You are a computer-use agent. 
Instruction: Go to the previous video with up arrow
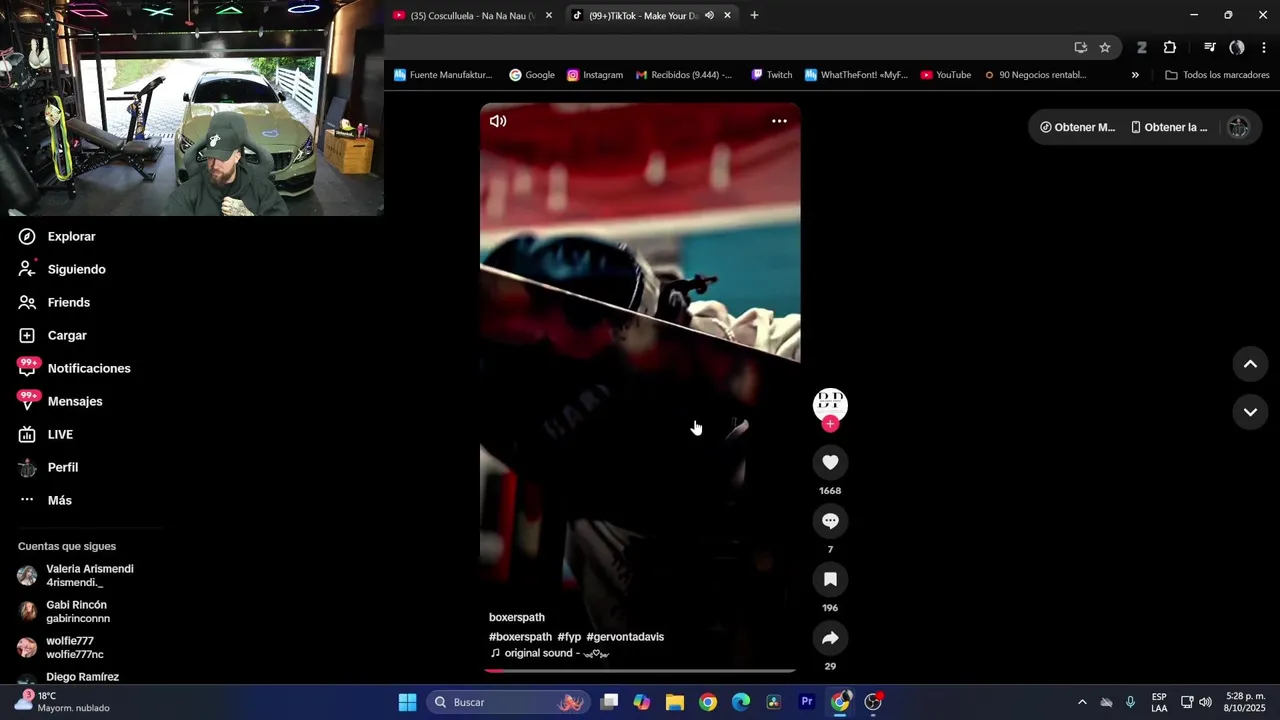coord(1250,364)
